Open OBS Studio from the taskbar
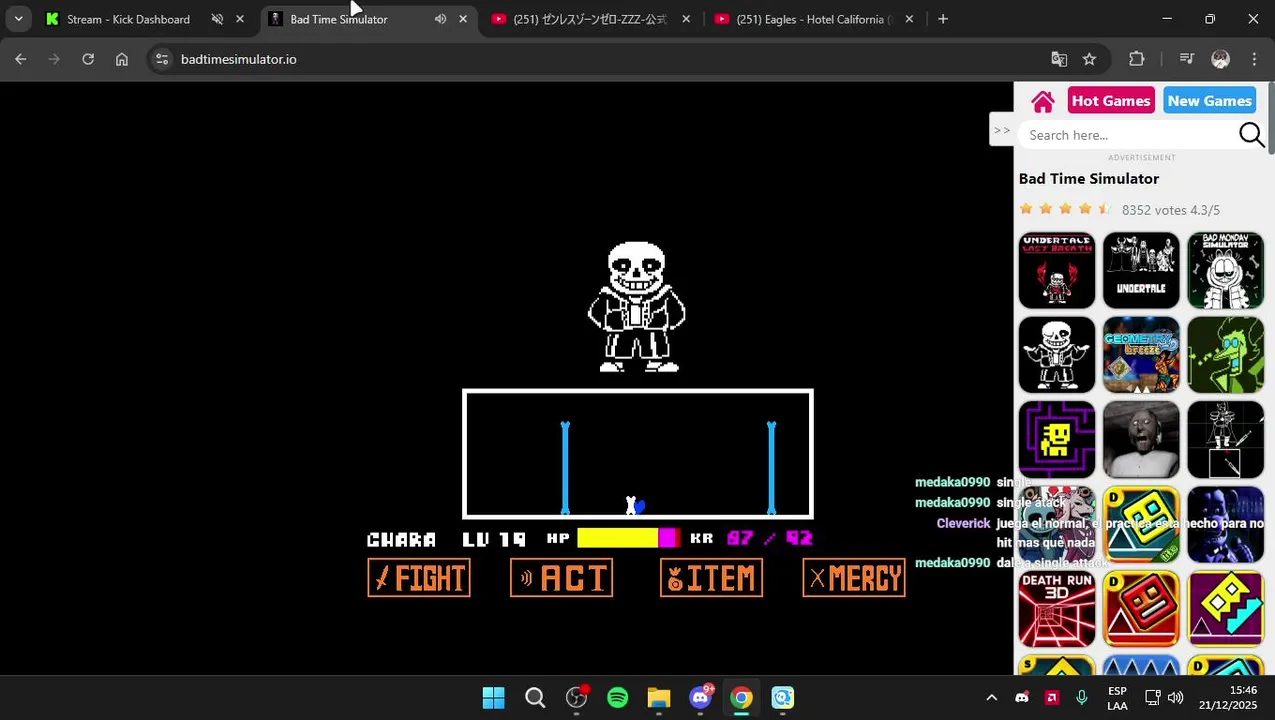The height and width of the screenshot is (720, 1275). (577, 697)
